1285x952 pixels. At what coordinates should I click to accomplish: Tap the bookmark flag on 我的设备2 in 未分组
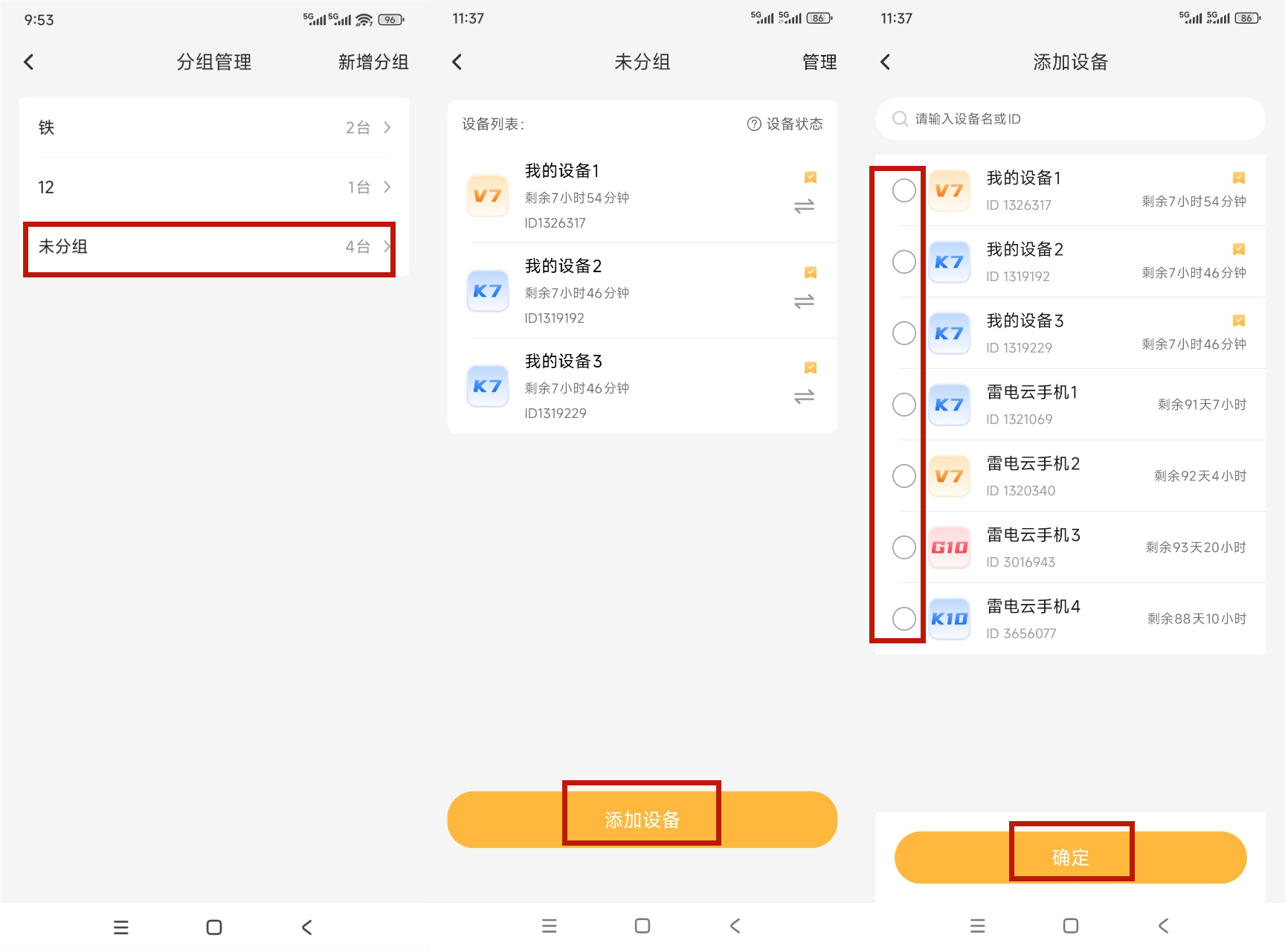coord(811,273)
